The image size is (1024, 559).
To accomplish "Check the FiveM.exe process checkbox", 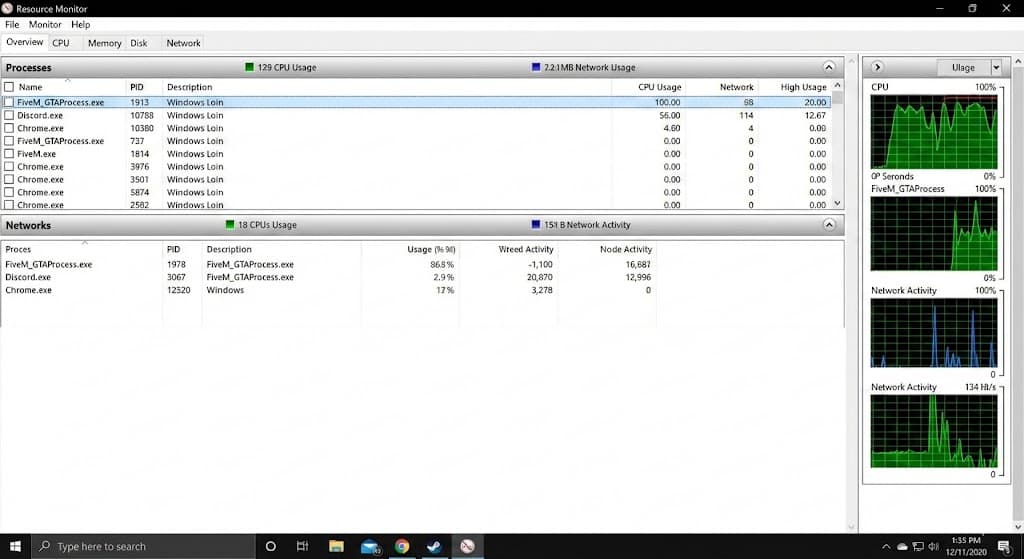I will (9, 154).
